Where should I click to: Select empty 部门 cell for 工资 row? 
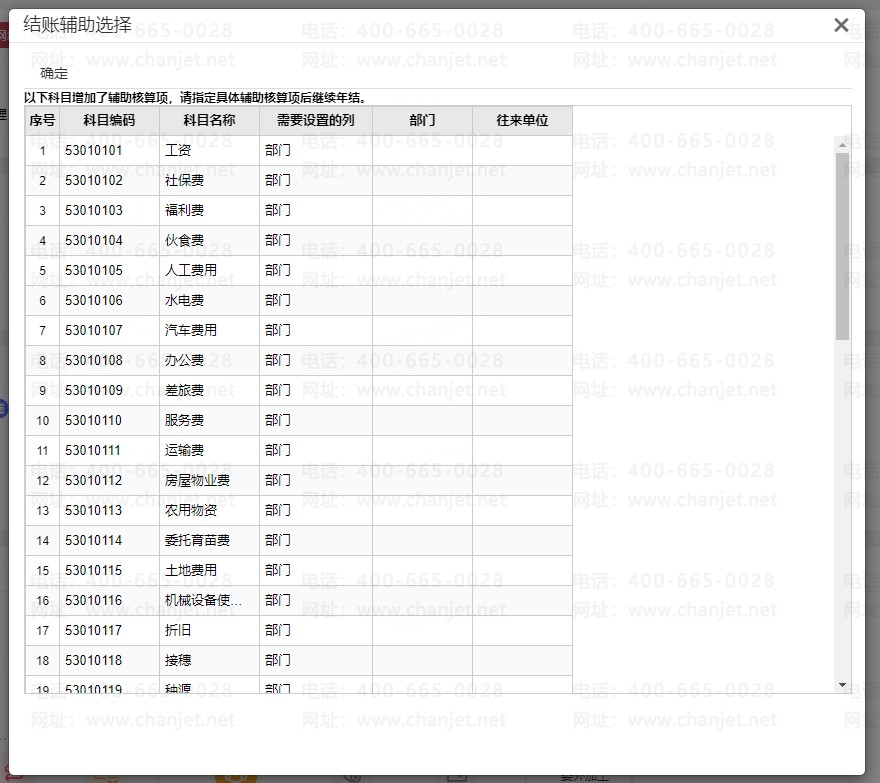422,151
